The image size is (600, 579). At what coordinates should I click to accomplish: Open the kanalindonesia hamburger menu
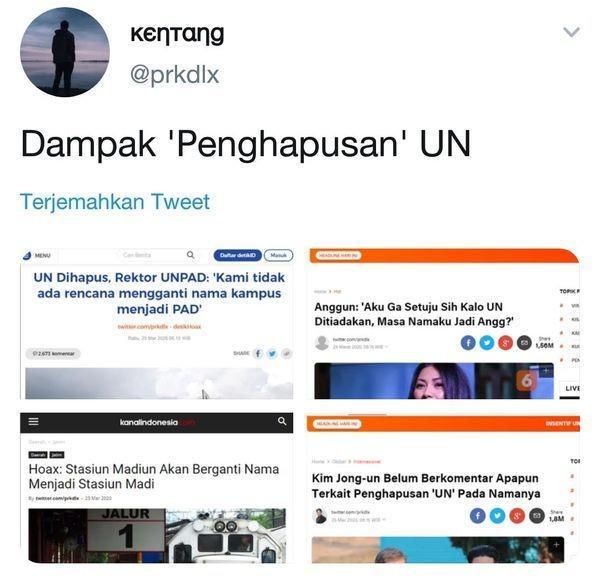click(33, 422)
